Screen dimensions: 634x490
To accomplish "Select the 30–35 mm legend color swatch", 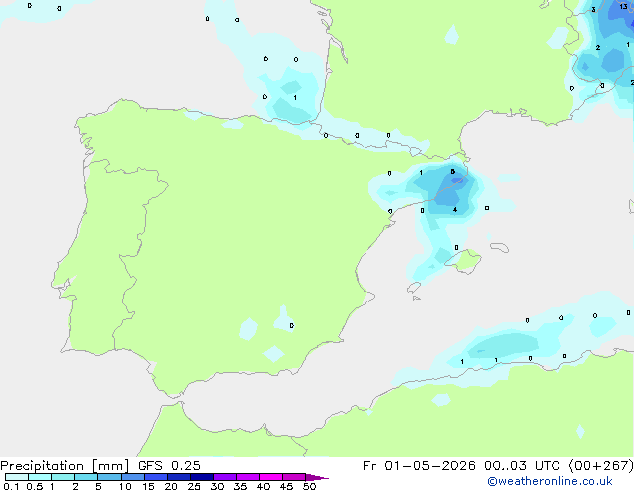I will (225, 477).
